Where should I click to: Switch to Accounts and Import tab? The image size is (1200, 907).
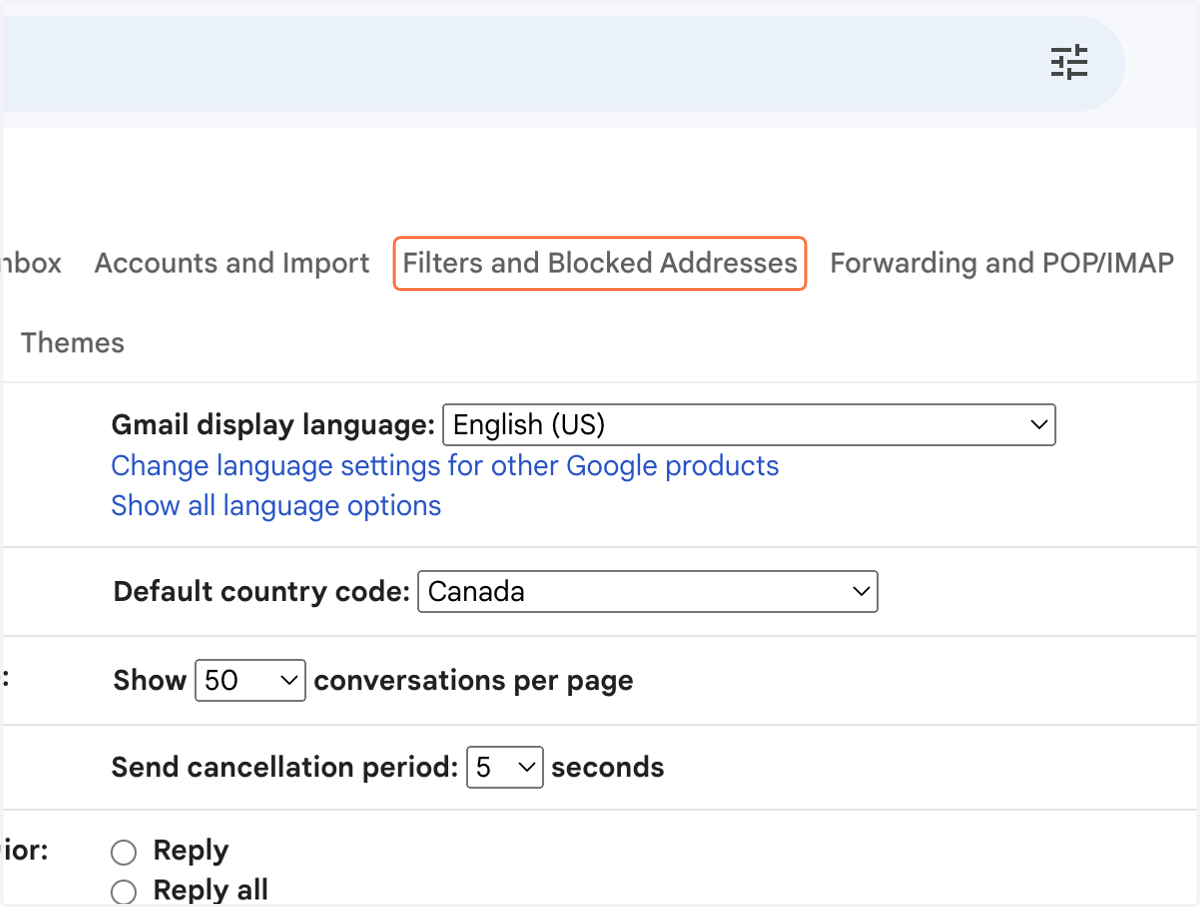(x=232, y=263)
